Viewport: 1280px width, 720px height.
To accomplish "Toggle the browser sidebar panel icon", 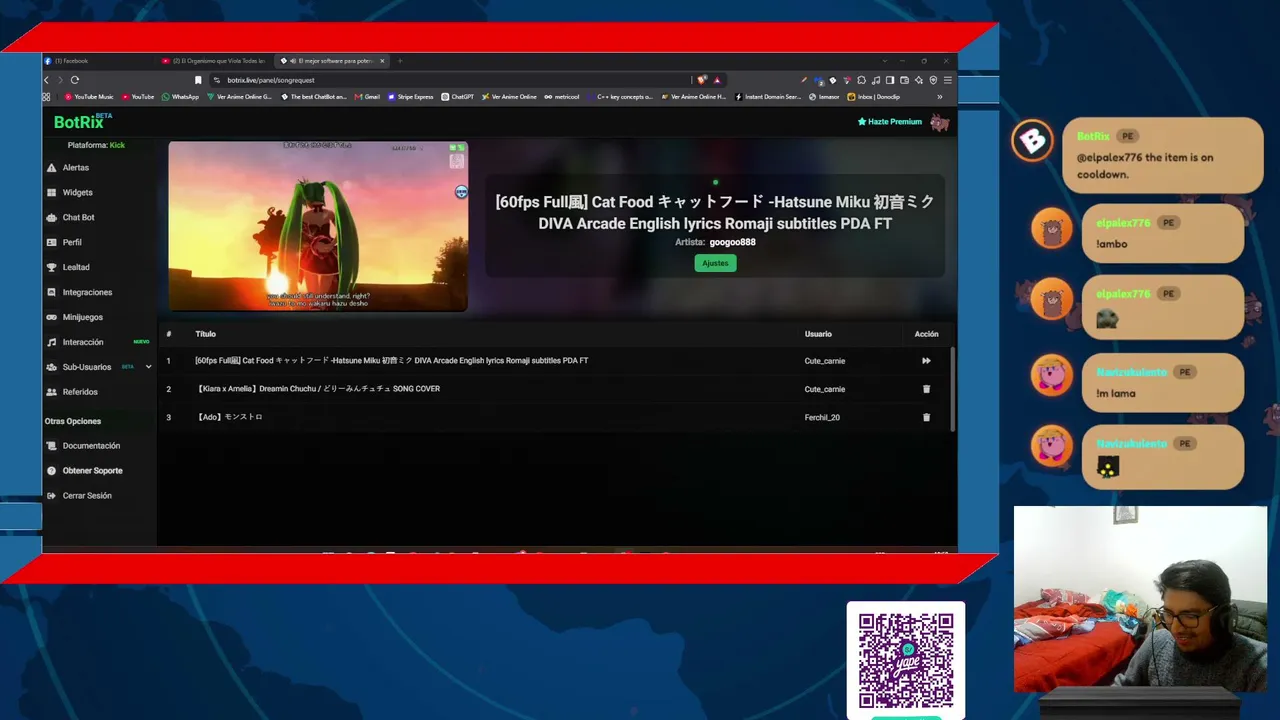I will [890, 80].
